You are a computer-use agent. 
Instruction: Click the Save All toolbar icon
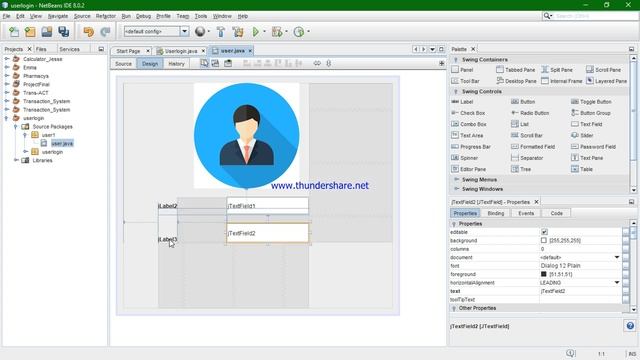tap(64, 32)
